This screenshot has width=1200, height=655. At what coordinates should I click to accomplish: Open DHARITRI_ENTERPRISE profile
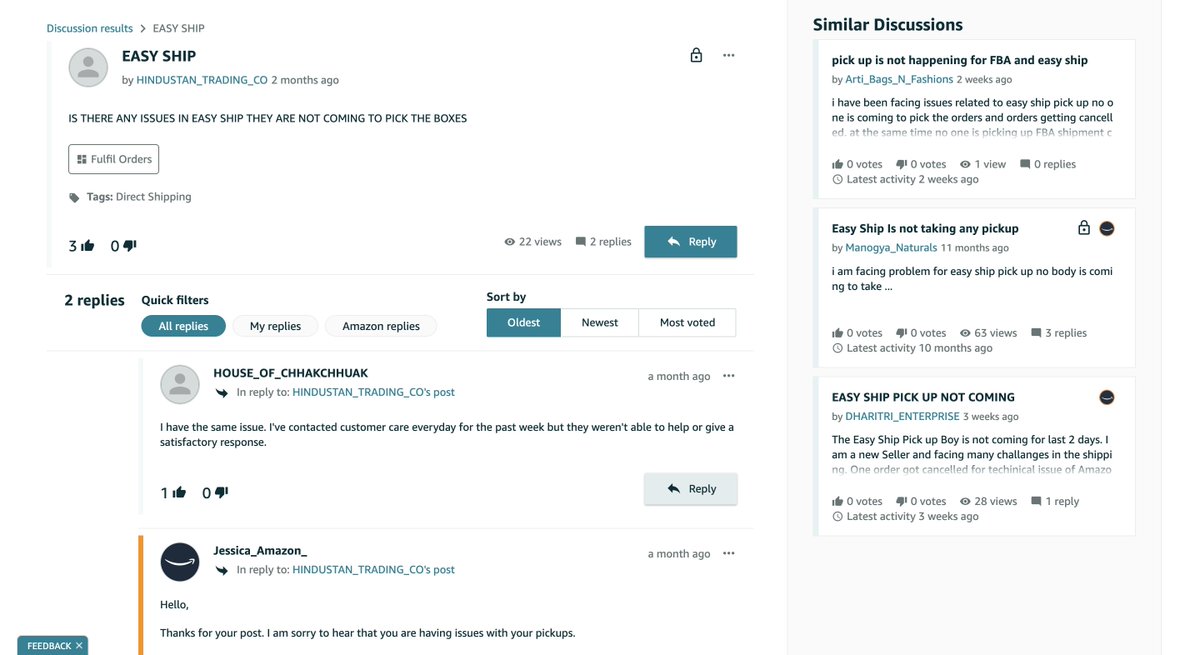tap(902, 417)
